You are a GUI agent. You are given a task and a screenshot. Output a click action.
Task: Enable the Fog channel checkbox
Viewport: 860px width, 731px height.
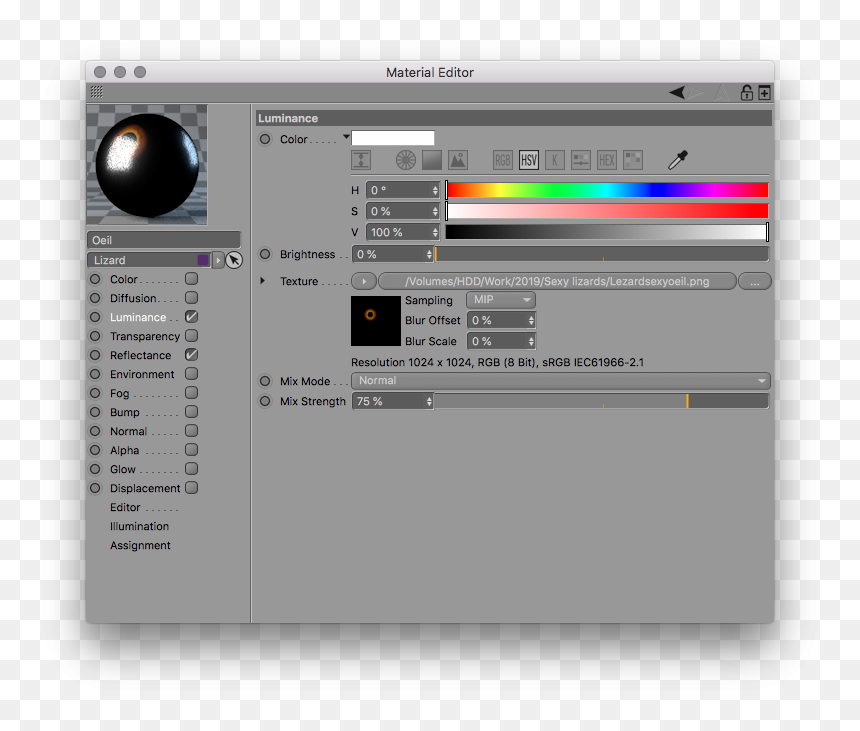(x=191, y=393)
